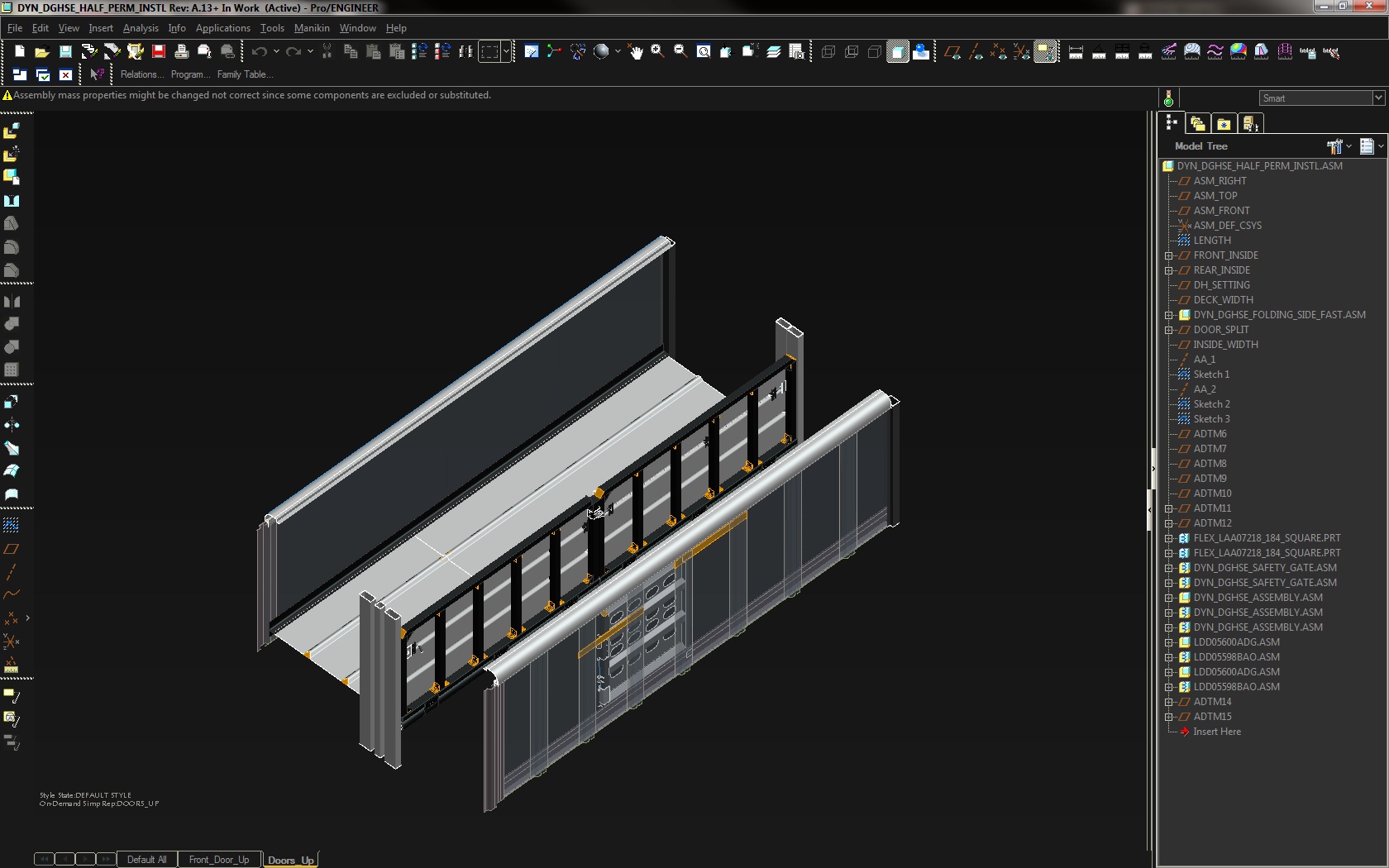
Task: Click the rainbow shaded curvature analysis icon
Action: 1238,51
